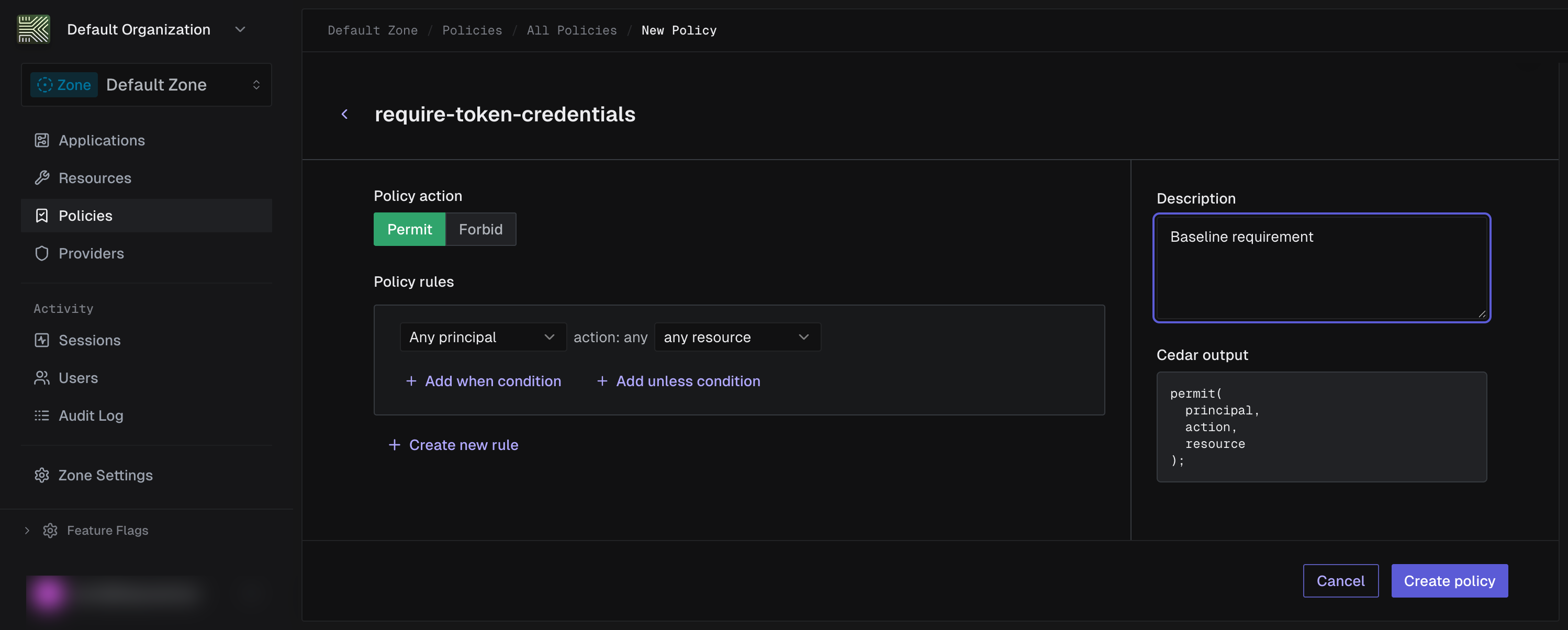This screenshot has width=1568, height=630.
Task: Click the Zone badge next to Default Zone
Action: point(64,85)
